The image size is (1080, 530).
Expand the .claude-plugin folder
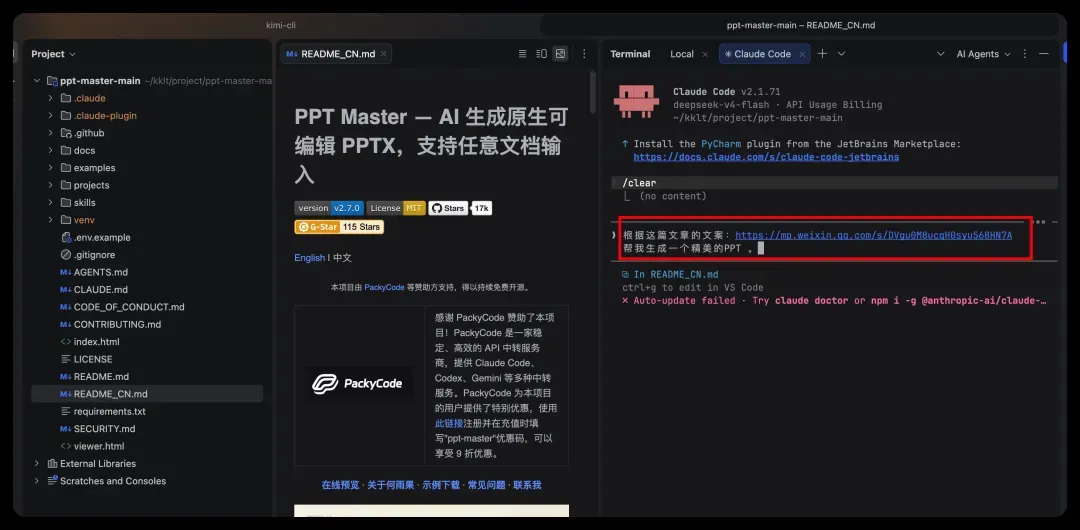[x=50, y=116]
